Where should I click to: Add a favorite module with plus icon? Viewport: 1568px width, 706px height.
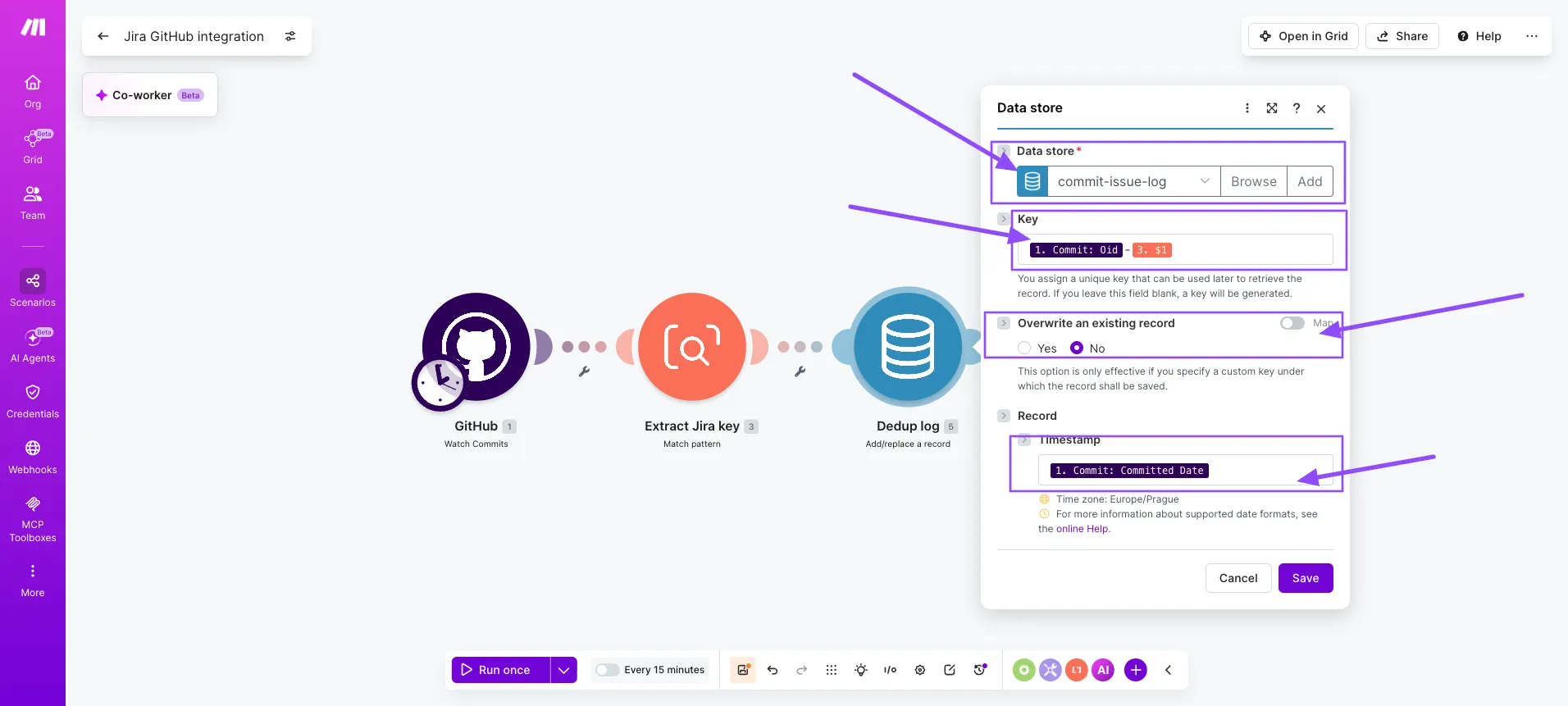(1136, 670)
